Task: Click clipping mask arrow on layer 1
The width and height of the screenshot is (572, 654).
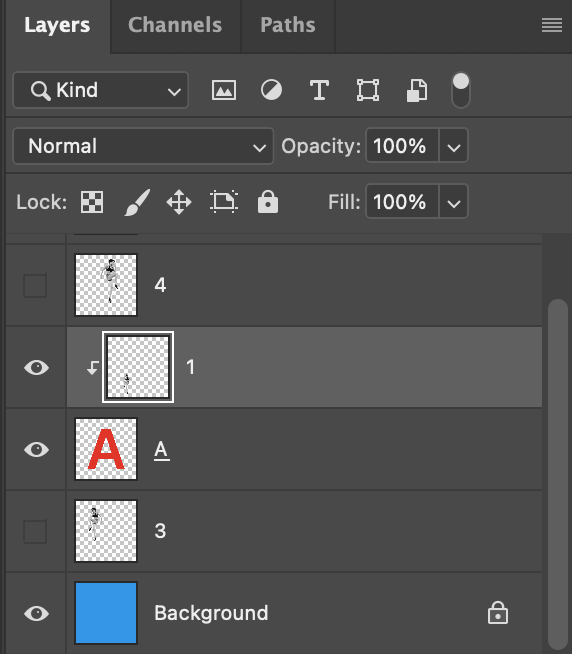Action: coord(93,367)
